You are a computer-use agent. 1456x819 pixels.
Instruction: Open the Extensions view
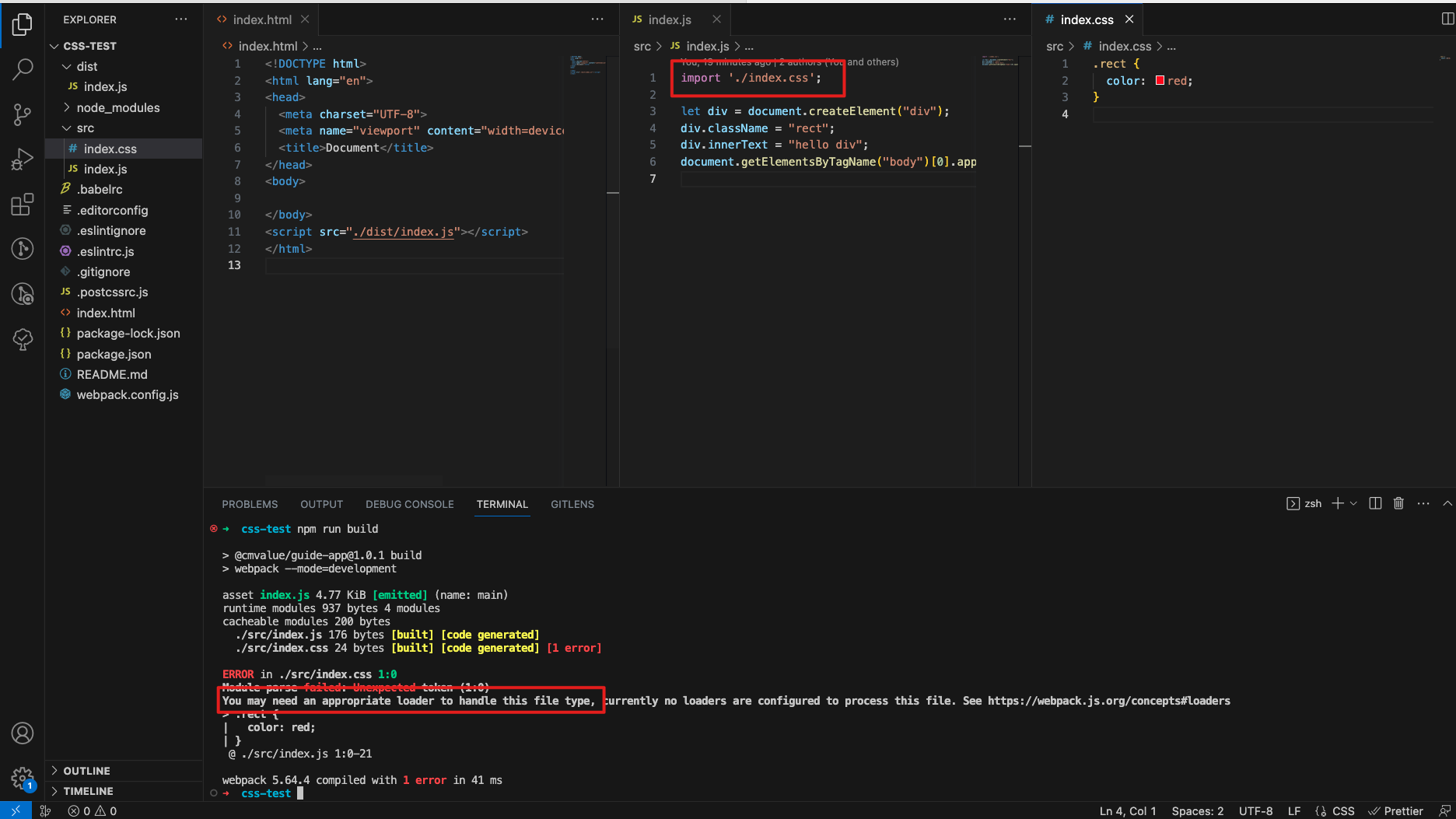[23, 205]
